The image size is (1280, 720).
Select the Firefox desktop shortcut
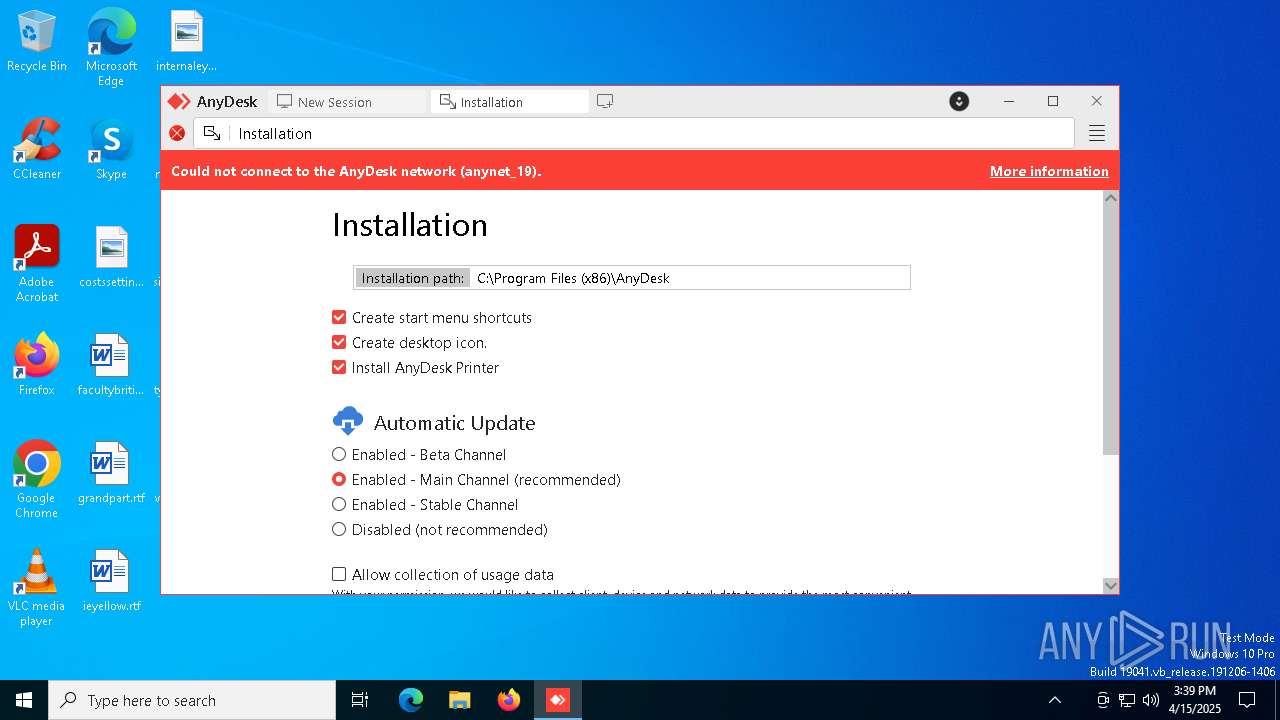click(37, 365)
